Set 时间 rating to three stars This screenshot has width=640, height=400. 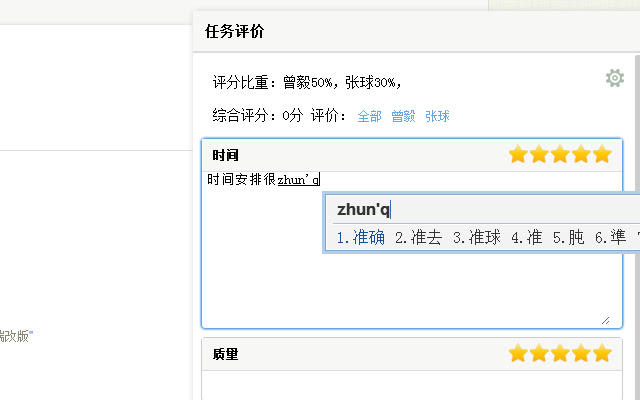coord(560,155)
